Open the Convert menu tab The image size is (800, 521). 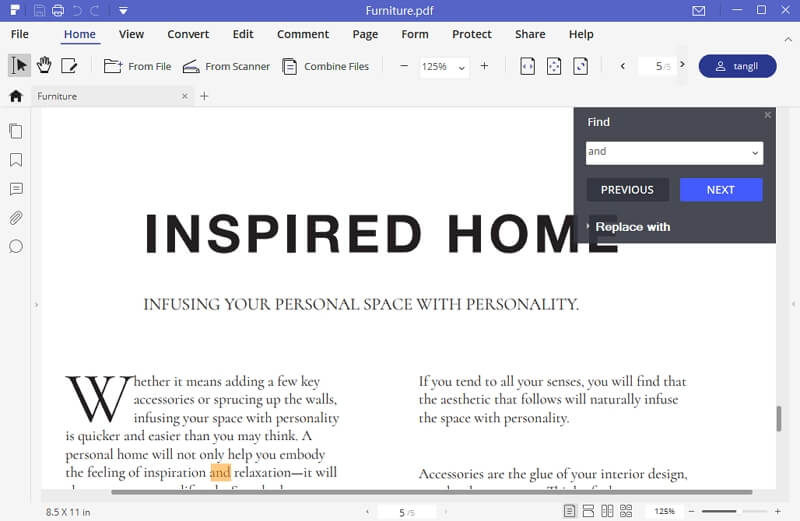pyautogui.click(x=188, y=34)
